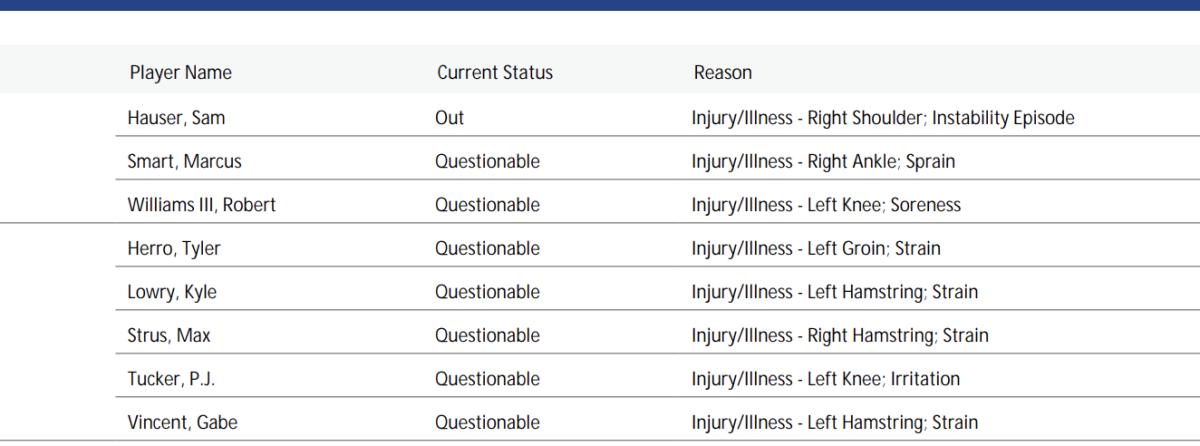Click the Player Name column header

[x=180, y=73]
